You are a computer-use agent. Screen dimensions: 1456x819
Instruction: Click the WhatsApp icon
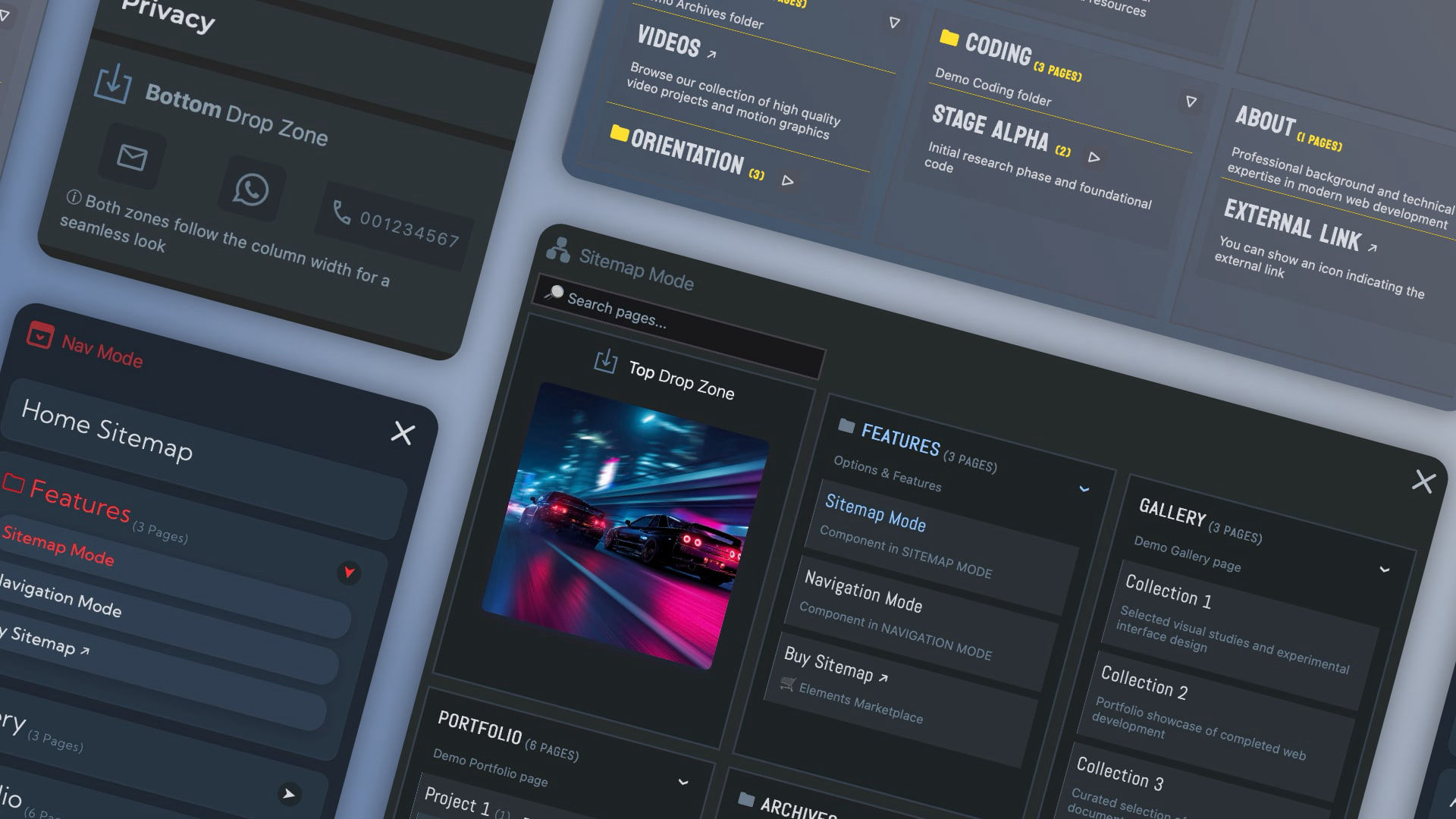pyautogui.click(x=251, y=190)
